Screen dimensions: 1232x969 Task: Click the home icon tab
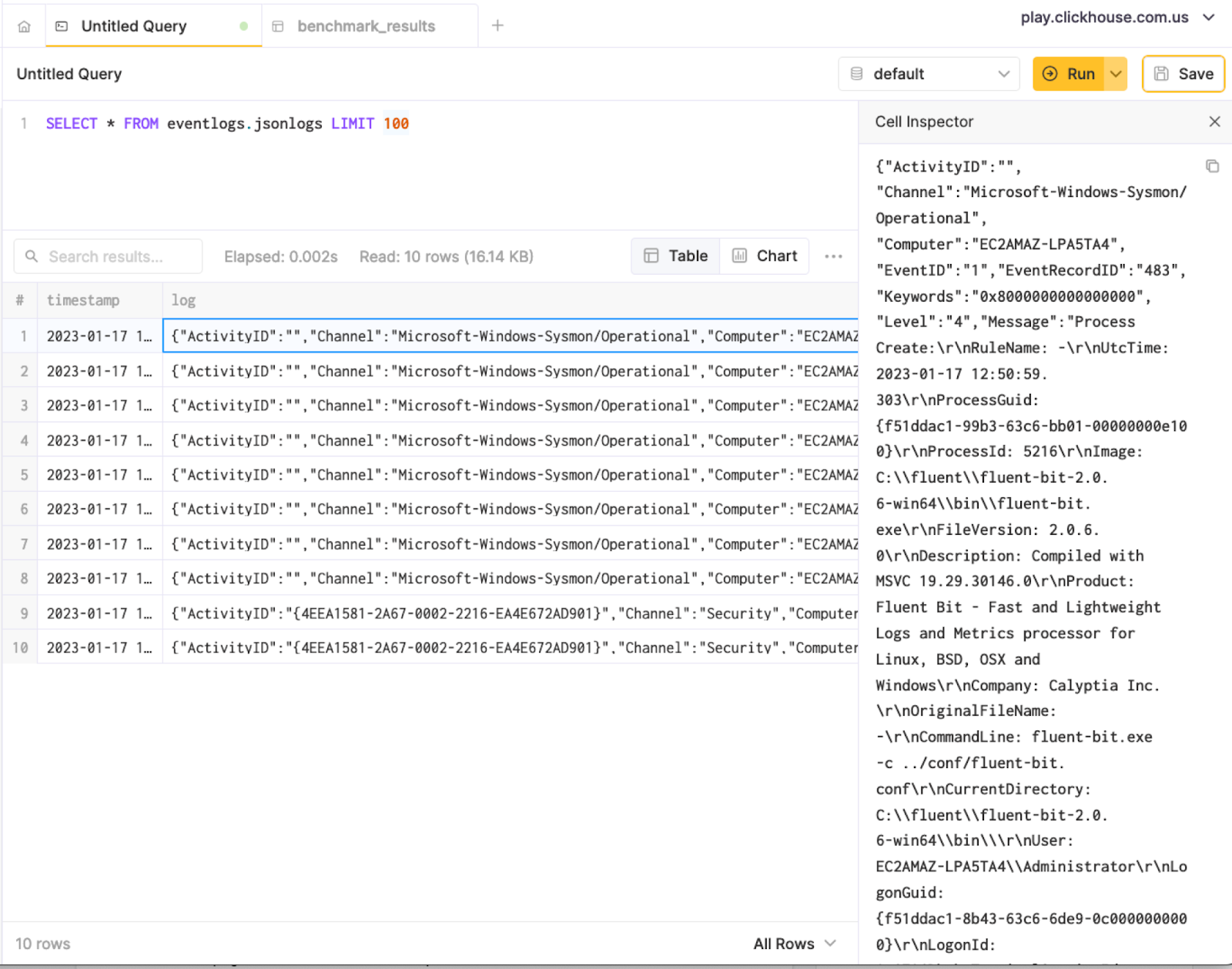coord(24,26)
